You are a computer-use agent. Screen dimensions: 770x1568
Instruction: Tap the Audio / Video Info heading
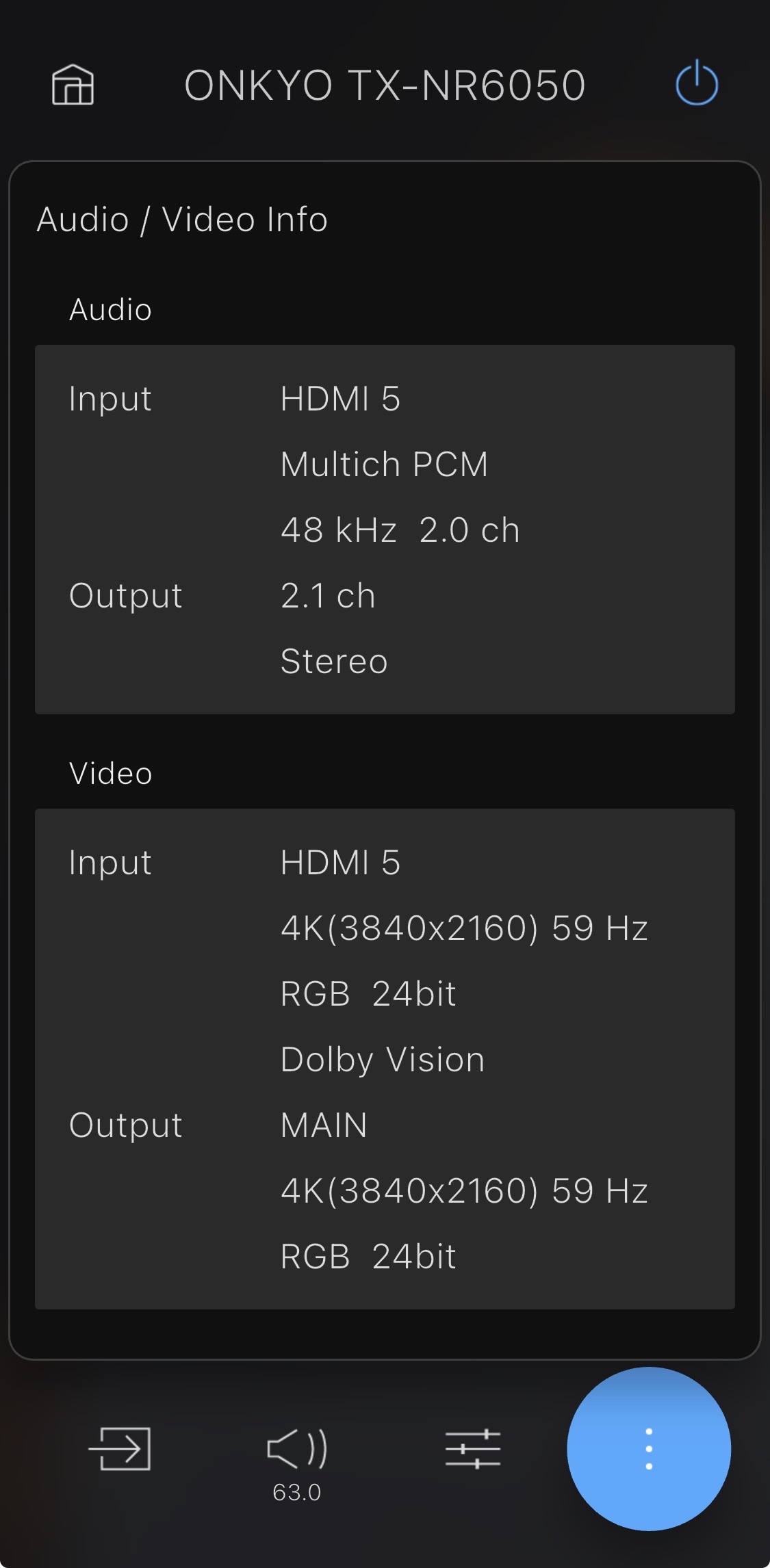(182, 220)
